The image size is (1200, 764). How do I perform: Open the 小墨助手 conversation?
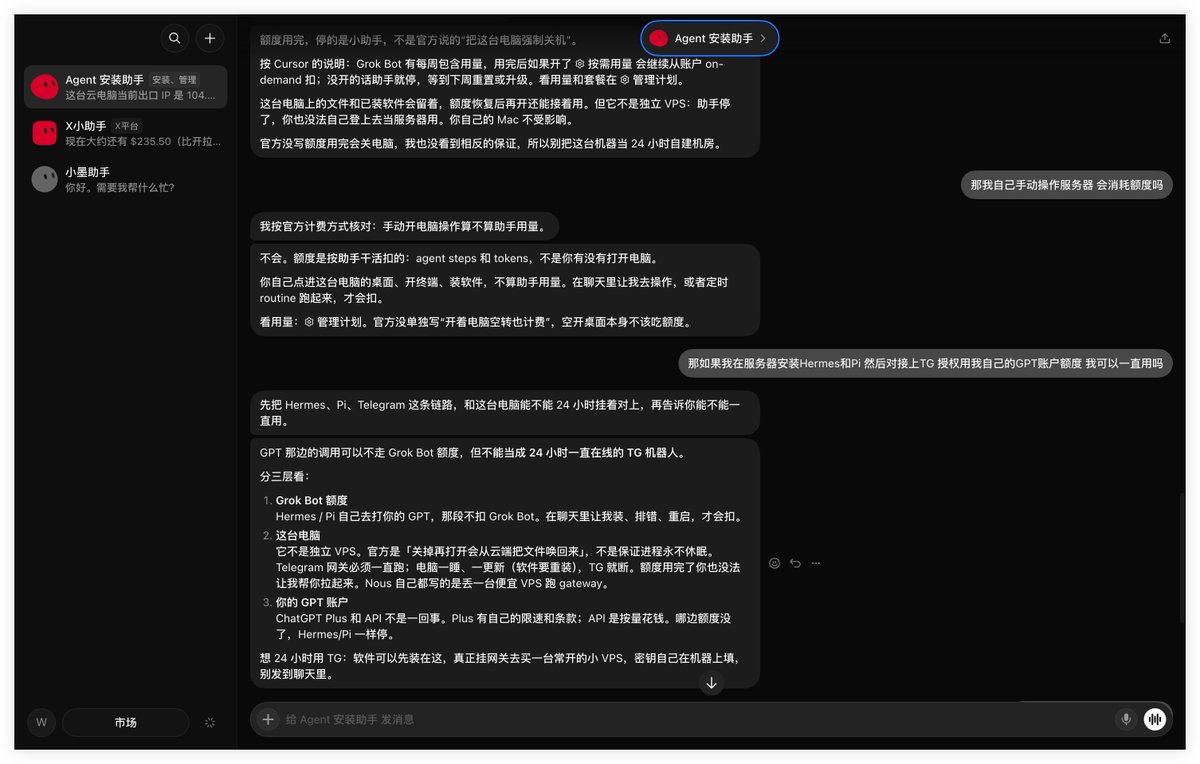126,179
